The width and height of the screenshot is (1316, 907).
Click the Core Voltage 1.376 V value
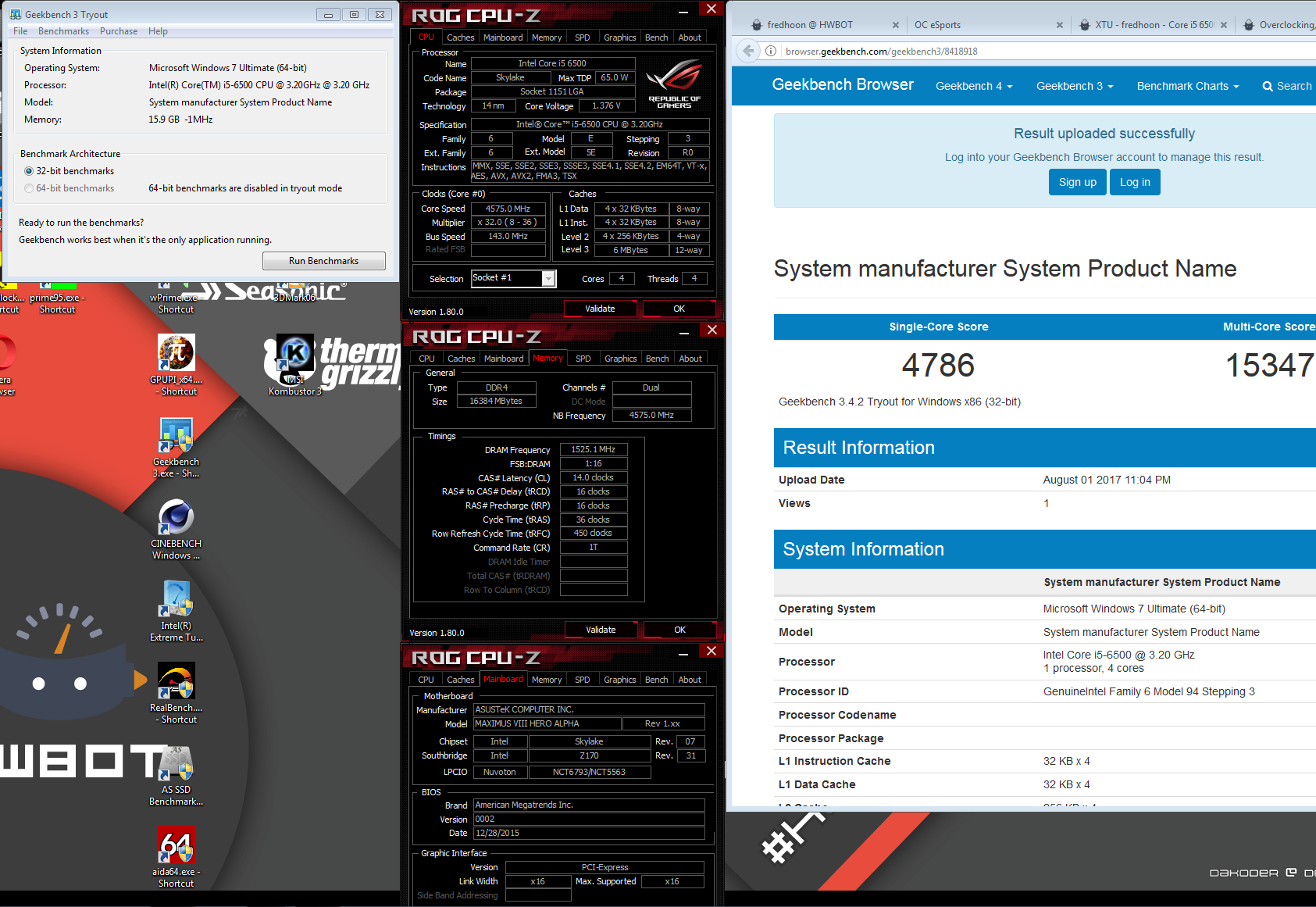coord(607,105)
